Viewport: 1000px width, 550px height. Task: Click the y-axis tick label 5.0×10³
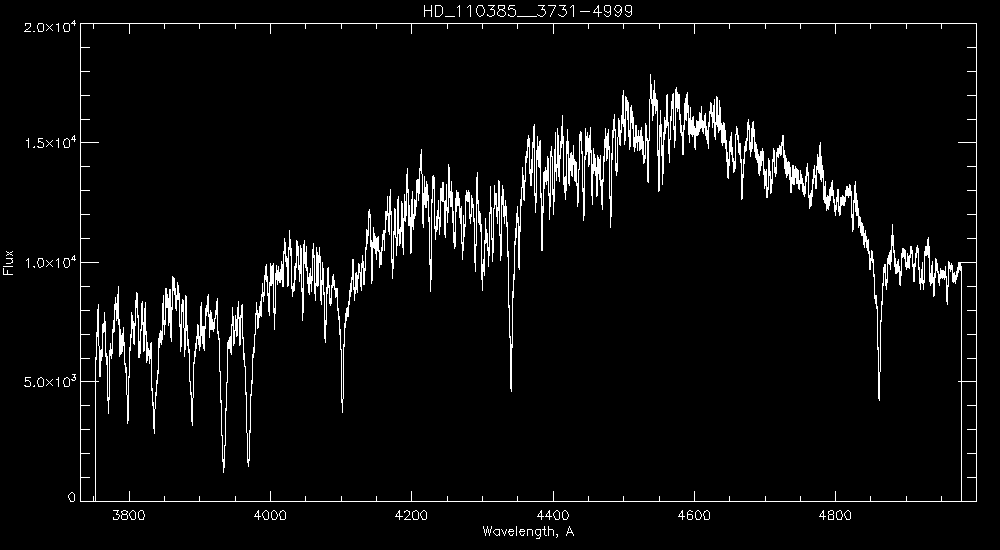pyautogui.click(x=51, y=383)
